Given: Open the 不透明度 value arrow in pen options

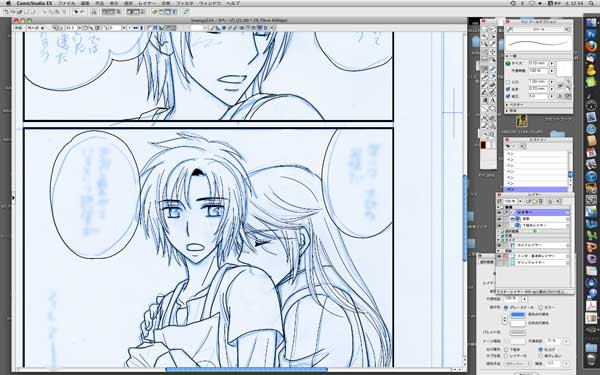Looking at the screenshot, I should (x=552, y=71).
